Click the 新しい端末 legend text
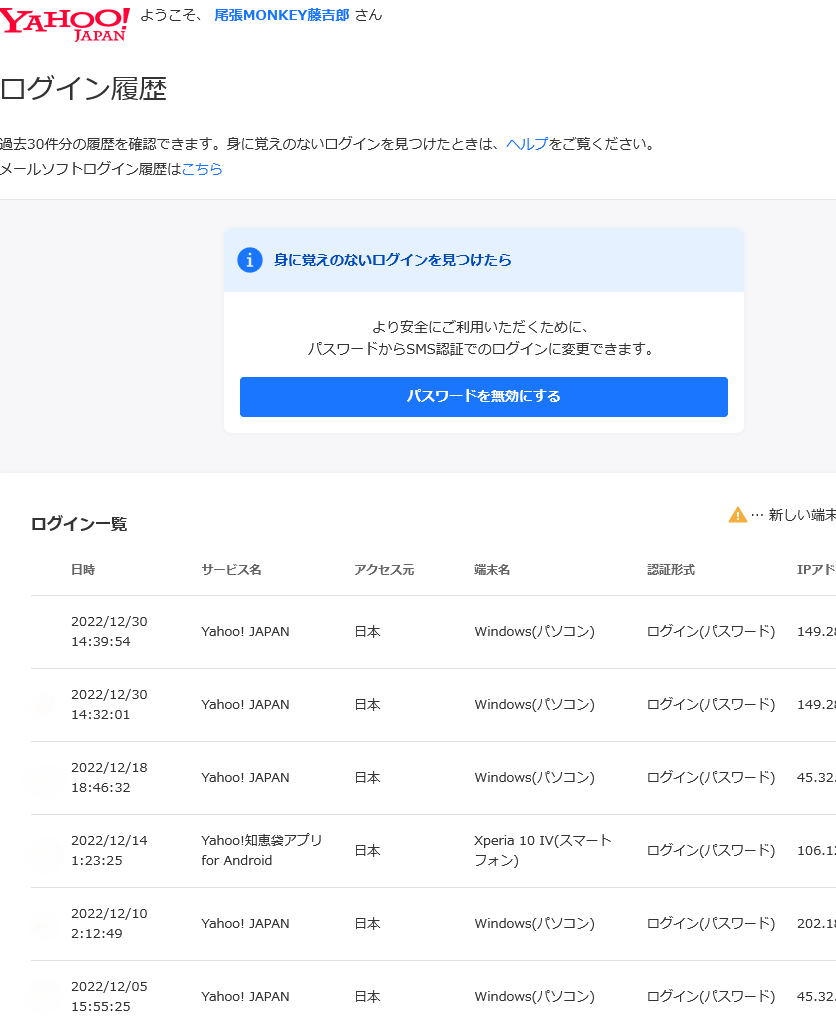 click(x=802, y=515)
